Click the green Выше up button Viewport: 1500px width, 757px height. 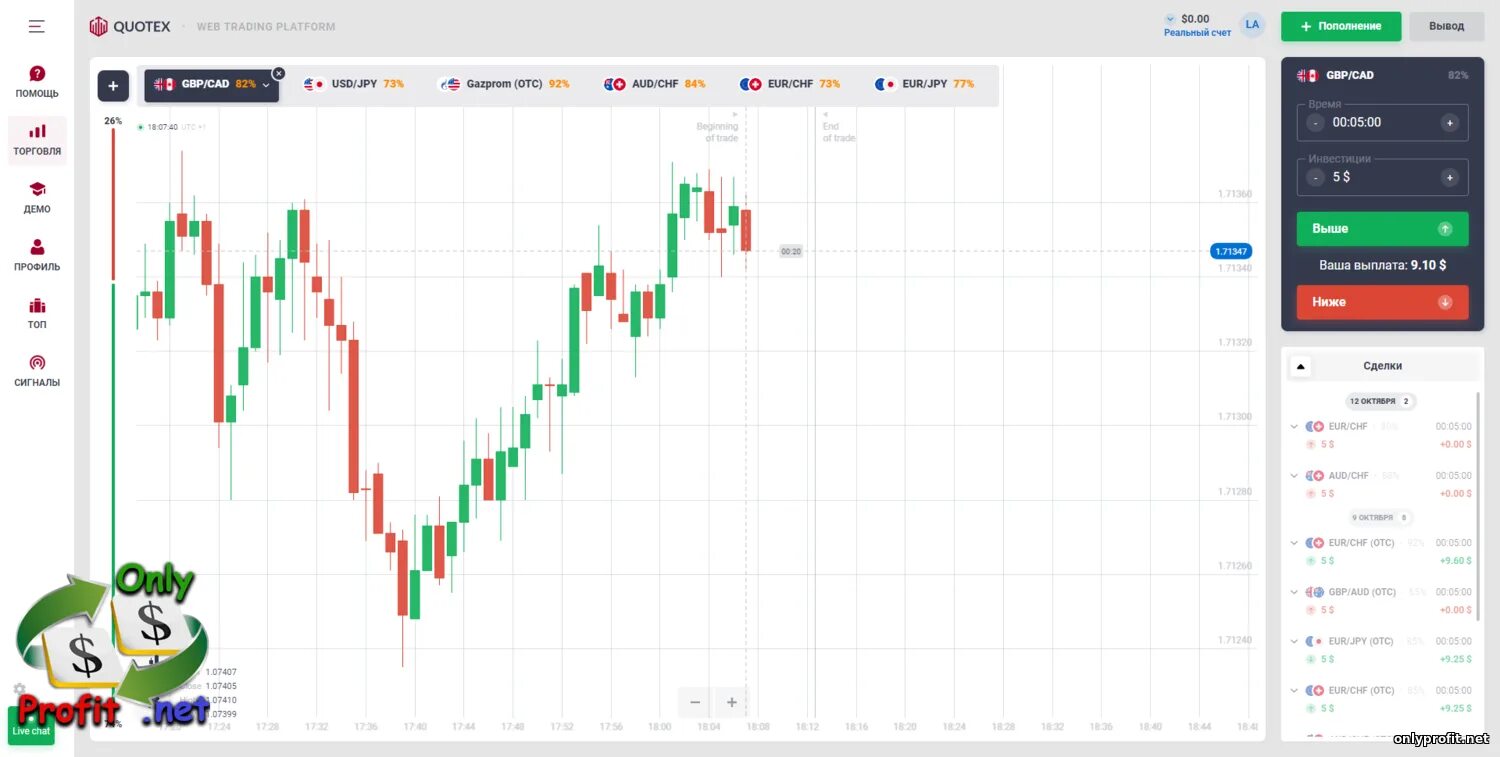(x=1382, y=229)
